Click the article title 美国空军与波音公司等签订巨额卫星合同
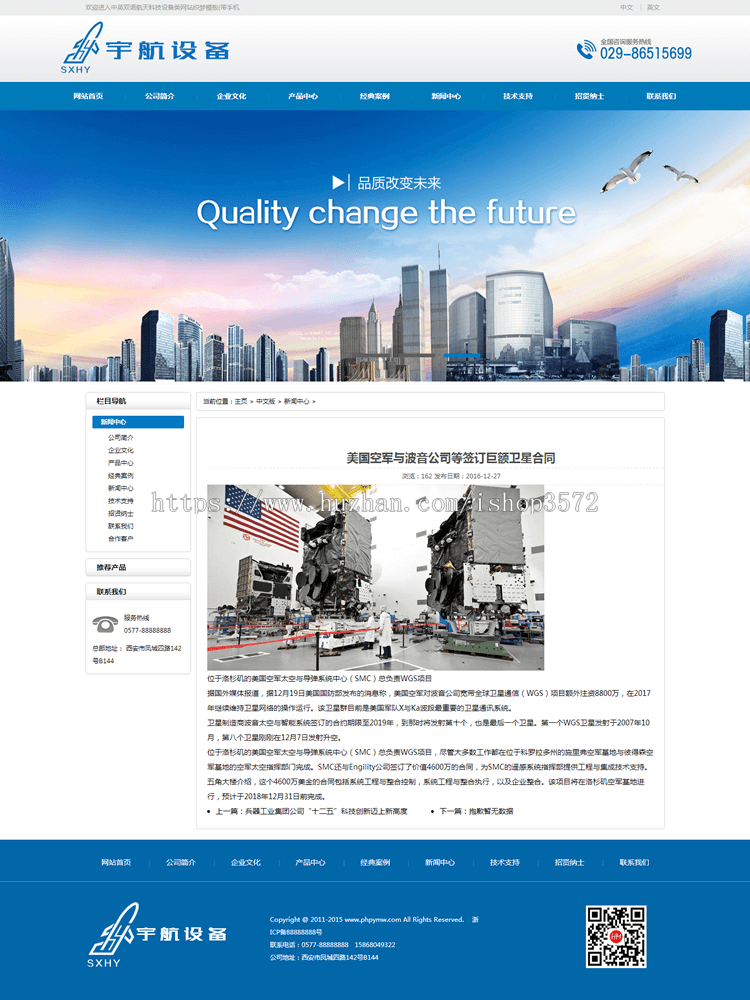The image size is (750, 1000). click(451, 458)
